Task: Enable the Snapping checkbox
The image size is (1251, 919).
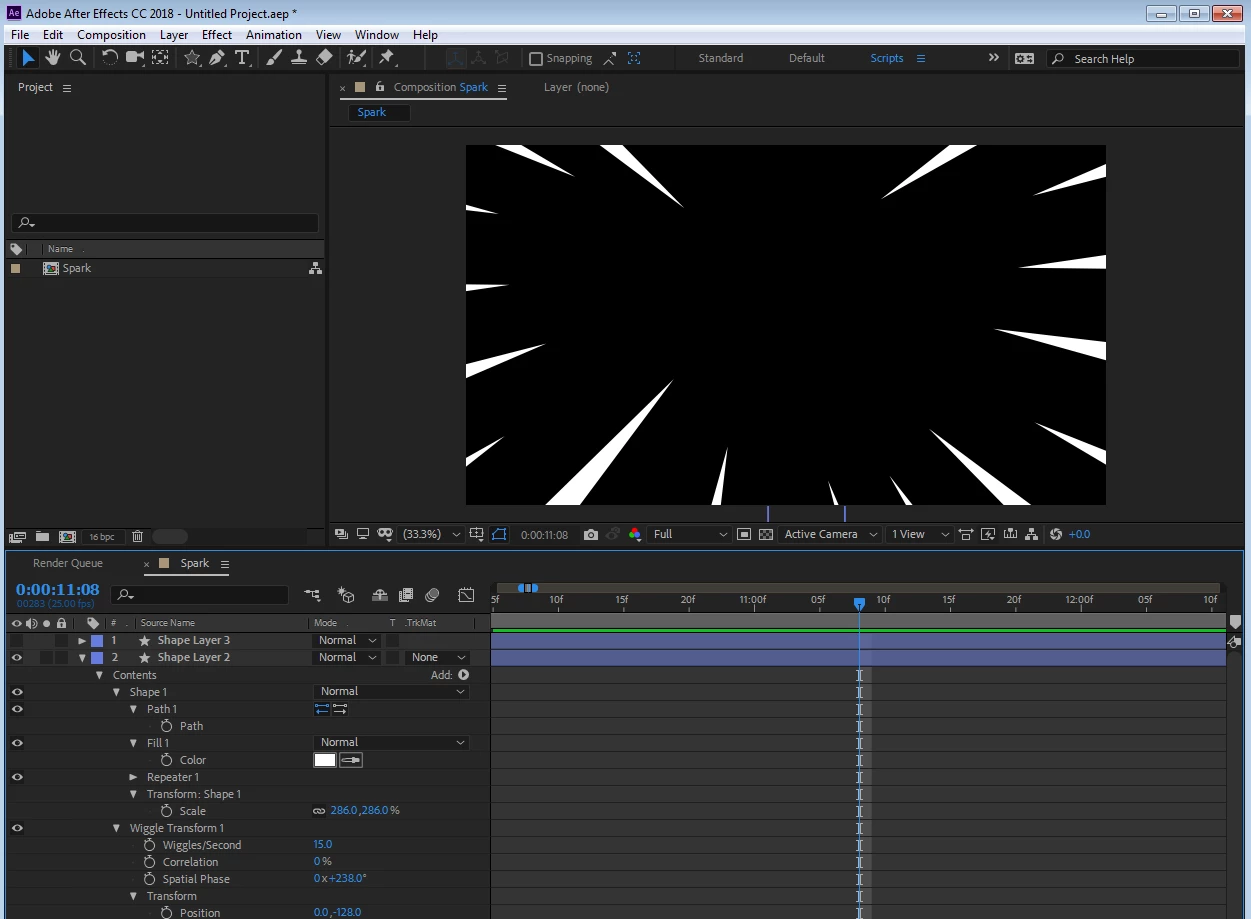Action: pyautogui.click(x=536, y=59)
